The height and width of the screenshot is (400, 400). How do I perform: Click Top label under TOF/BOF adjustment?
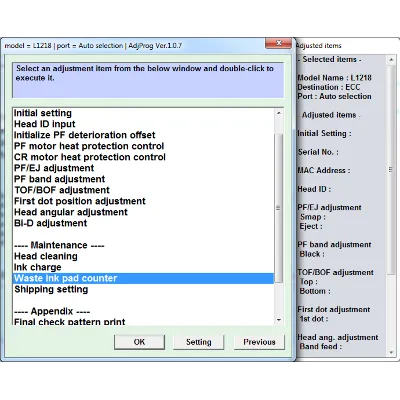[x=308, y=282]
